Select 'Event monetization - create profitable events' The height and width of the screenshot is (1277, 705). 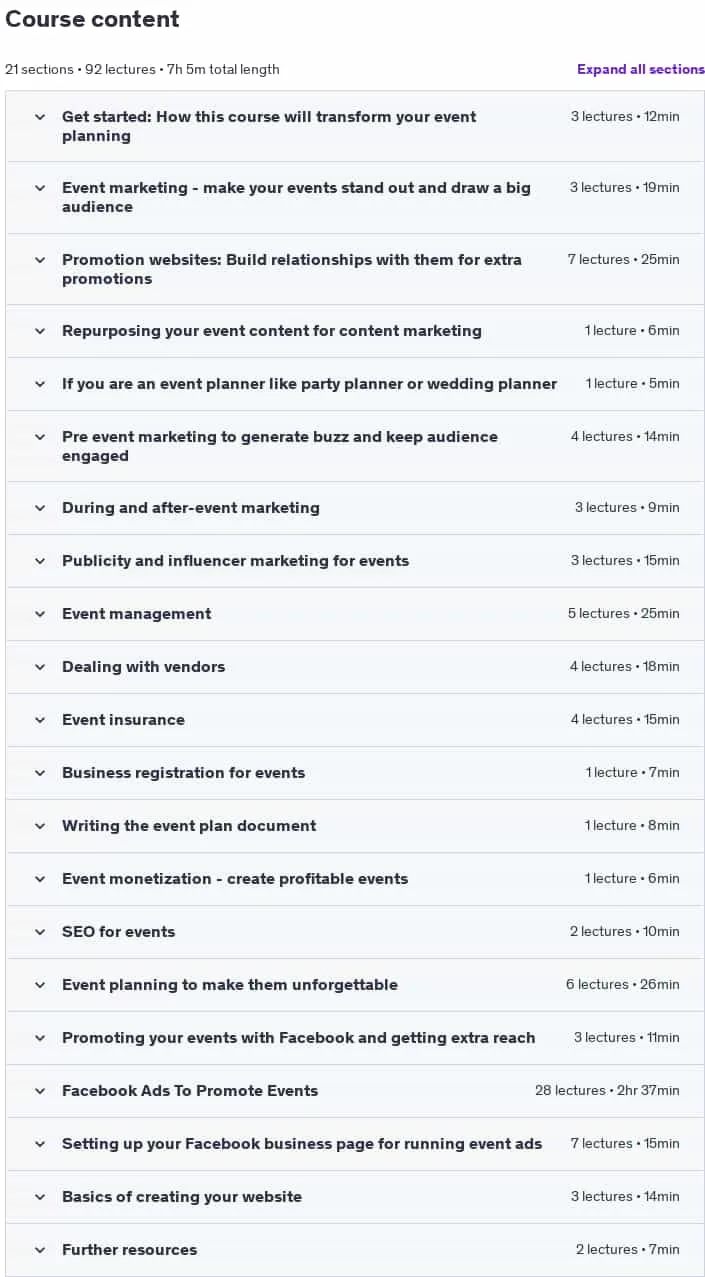[235, 879]
